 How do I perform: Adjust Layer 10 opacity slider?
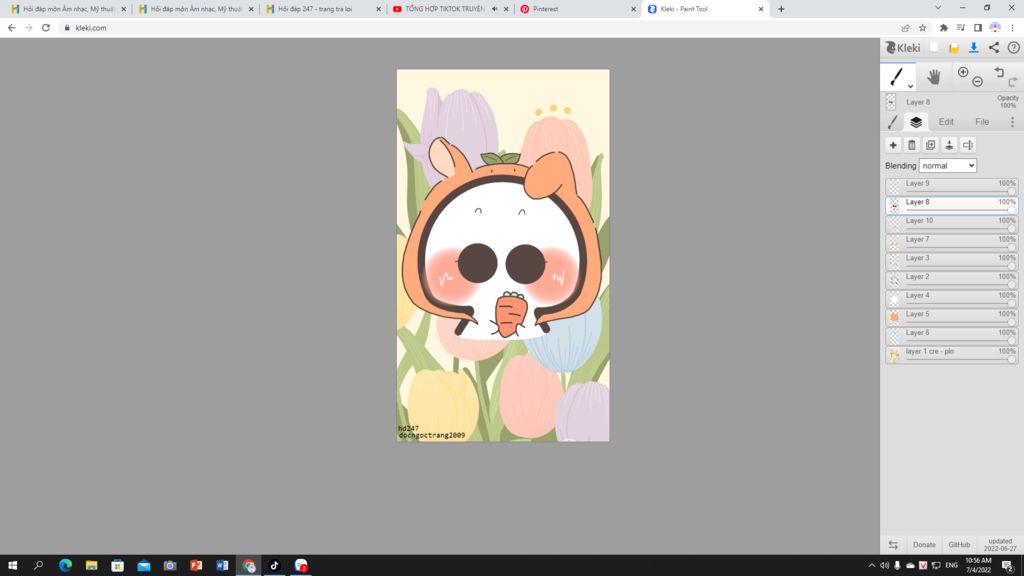(960, 229)
